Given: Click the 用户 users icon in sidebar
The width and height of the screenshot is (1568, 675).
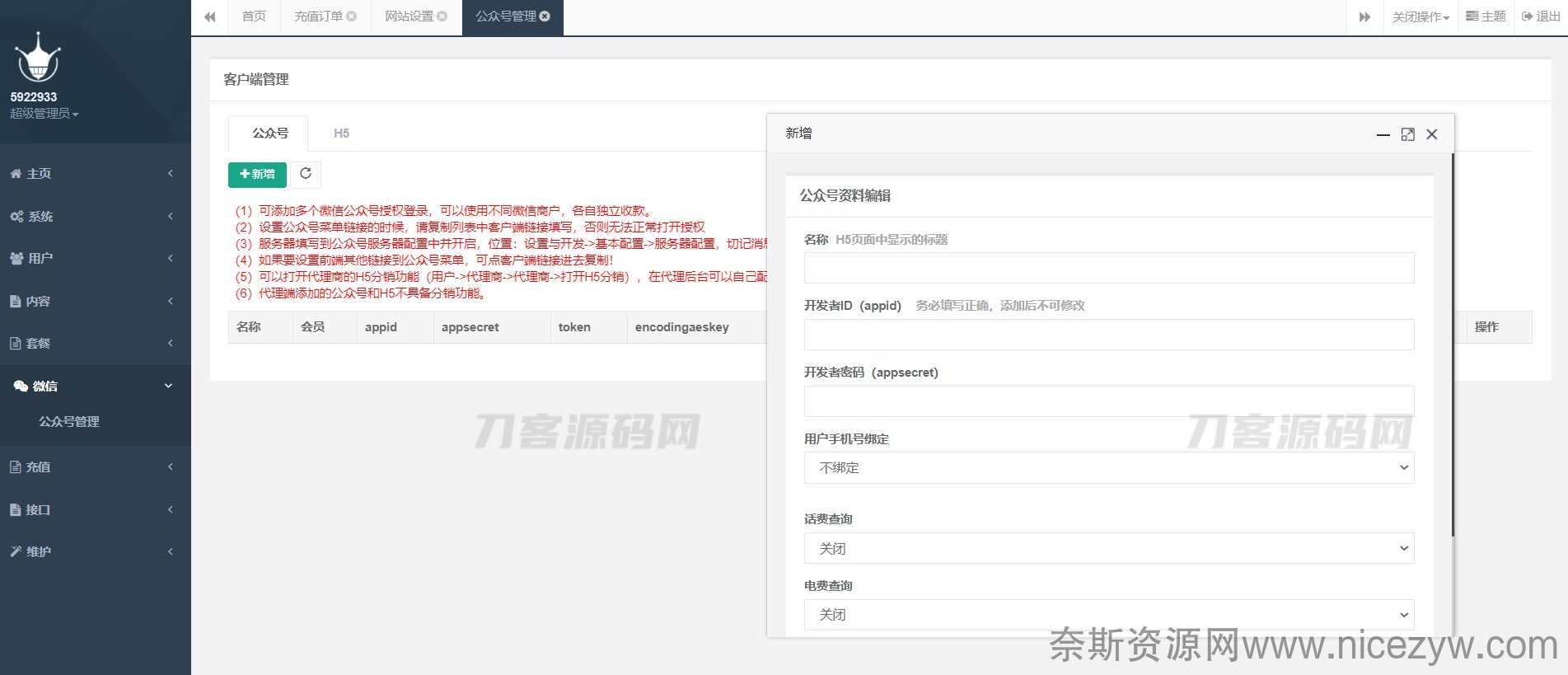Looking at the screenshot, I should [x=16, y=258].
